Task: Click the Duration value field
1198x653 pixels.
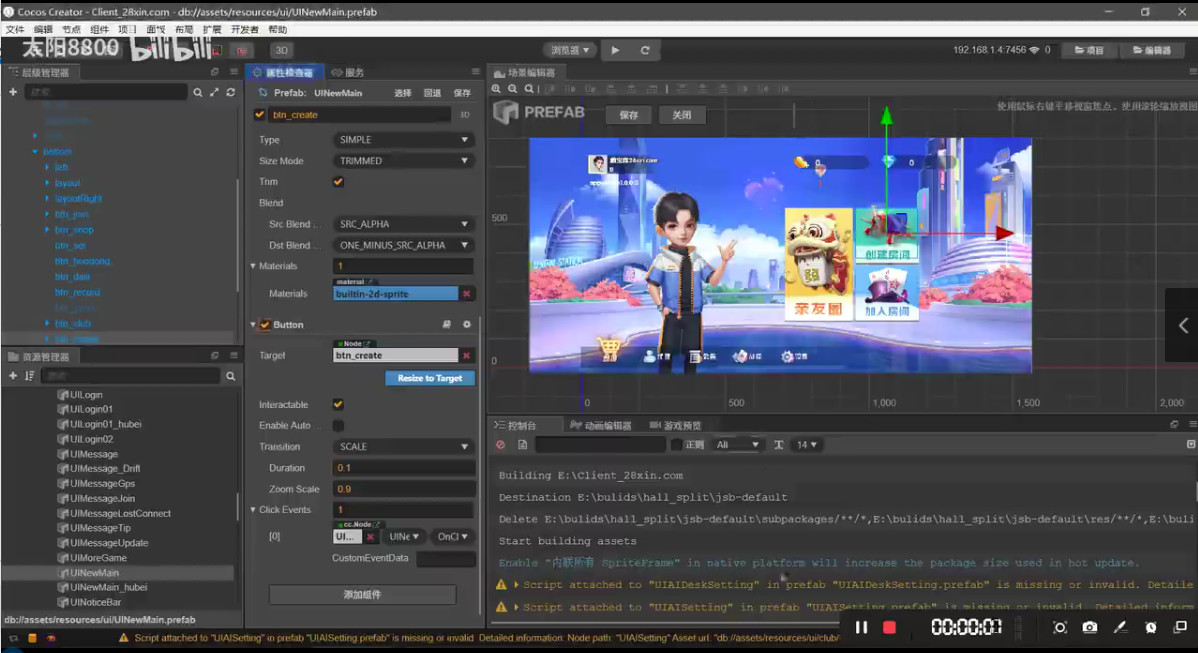Action: tap(403, 468)
